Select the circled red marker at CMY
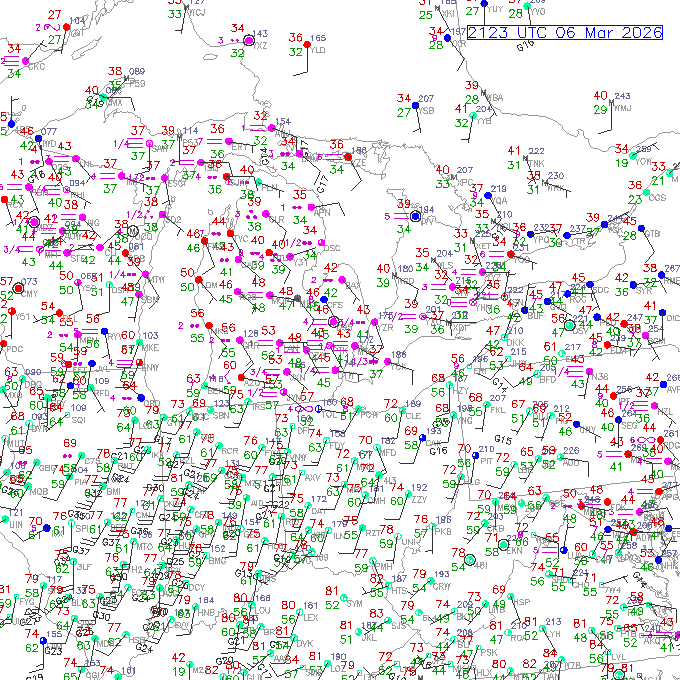 18,289
